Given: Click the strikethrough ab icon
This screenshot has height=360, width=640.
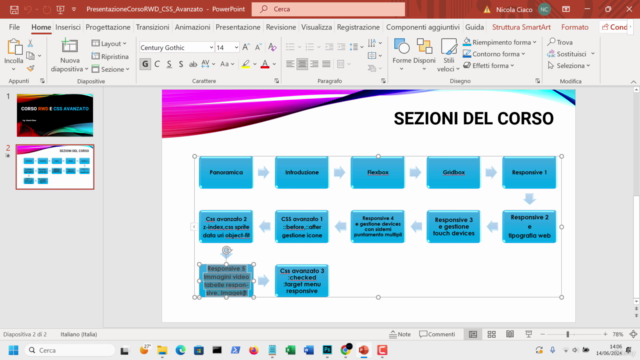Looking at the screenshot, I should [193, 64].
